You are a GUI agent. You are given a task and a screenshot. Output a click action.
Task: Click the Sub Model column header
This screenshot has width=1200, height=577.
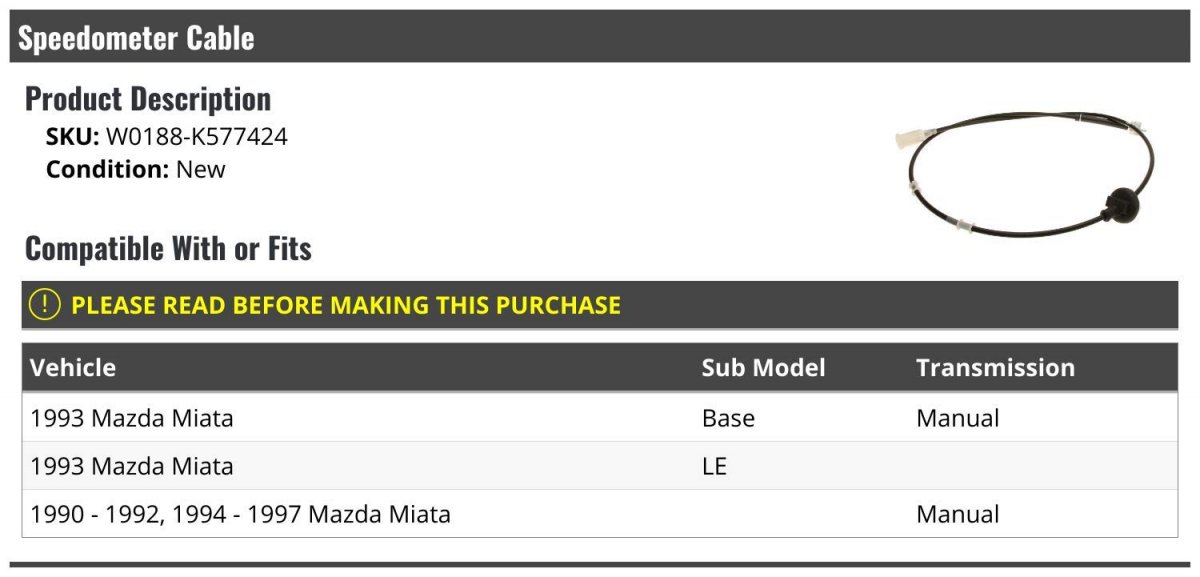[x=763, y=367]
